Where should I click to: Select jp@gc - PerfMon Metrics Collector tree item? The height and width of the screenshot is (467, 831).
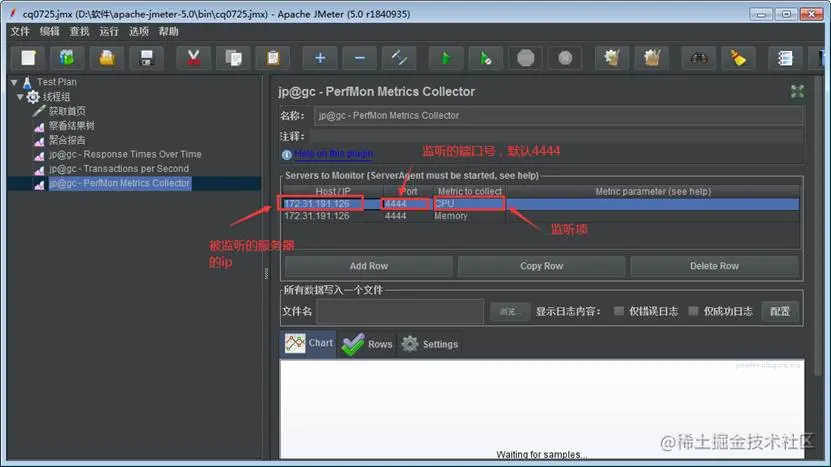(119, 183)
